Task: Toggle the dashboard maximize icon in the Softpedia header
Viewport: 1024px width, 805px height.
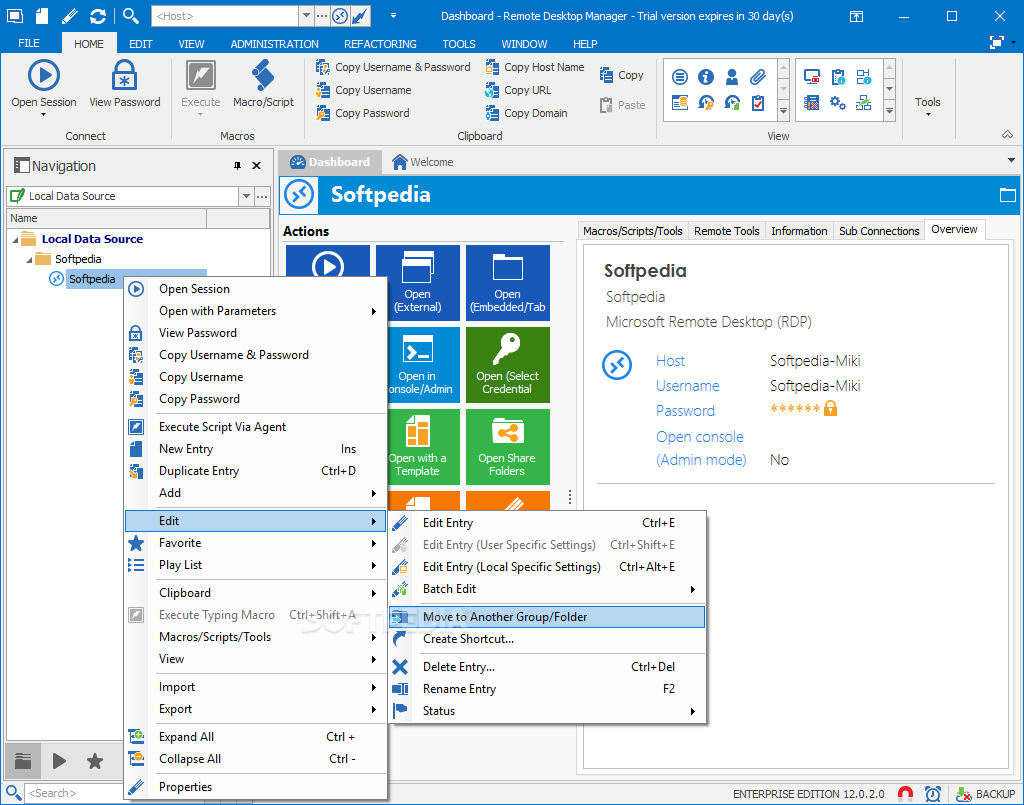Action: [1008, 195]
